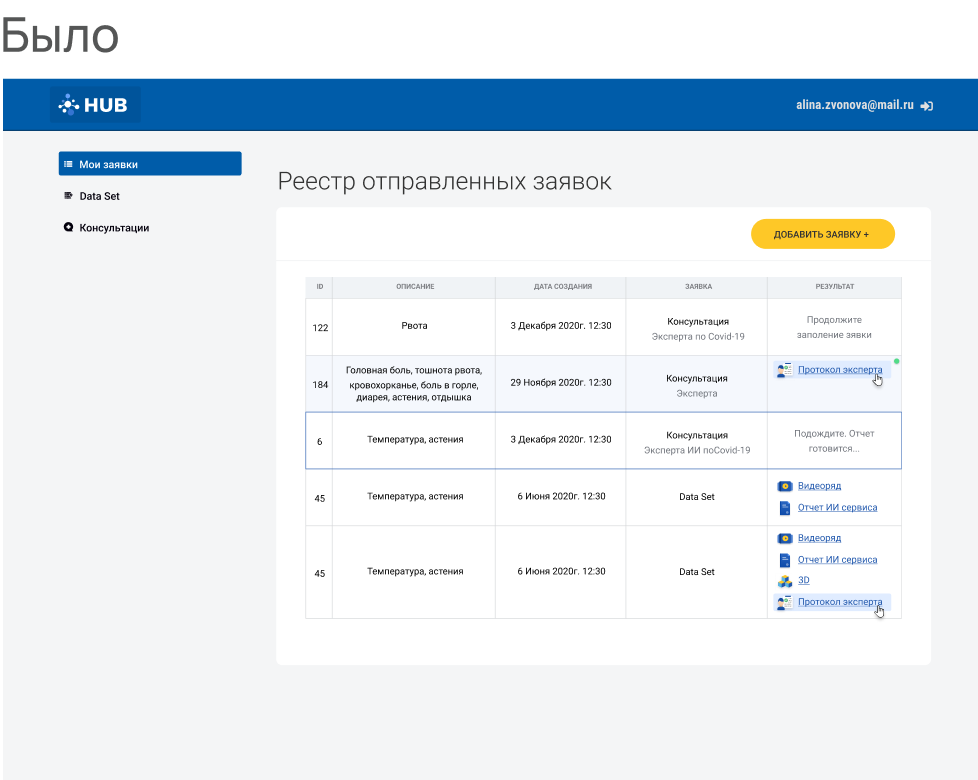Open the 3D link in the last row
Screen dimensions: 978x780
803,580
